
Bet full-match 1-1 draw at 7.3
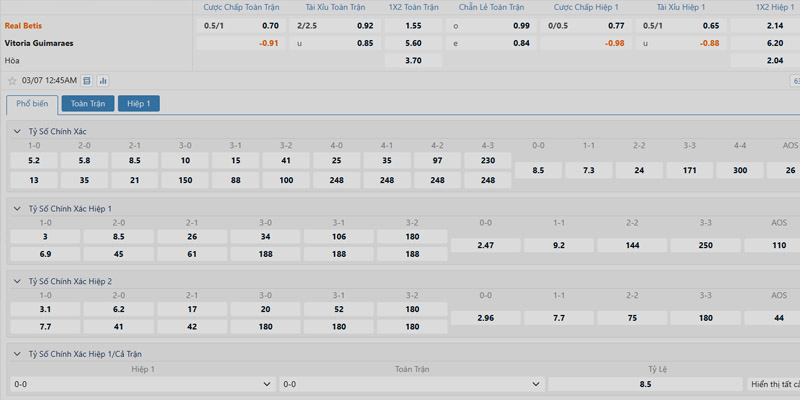click(588, 170)
